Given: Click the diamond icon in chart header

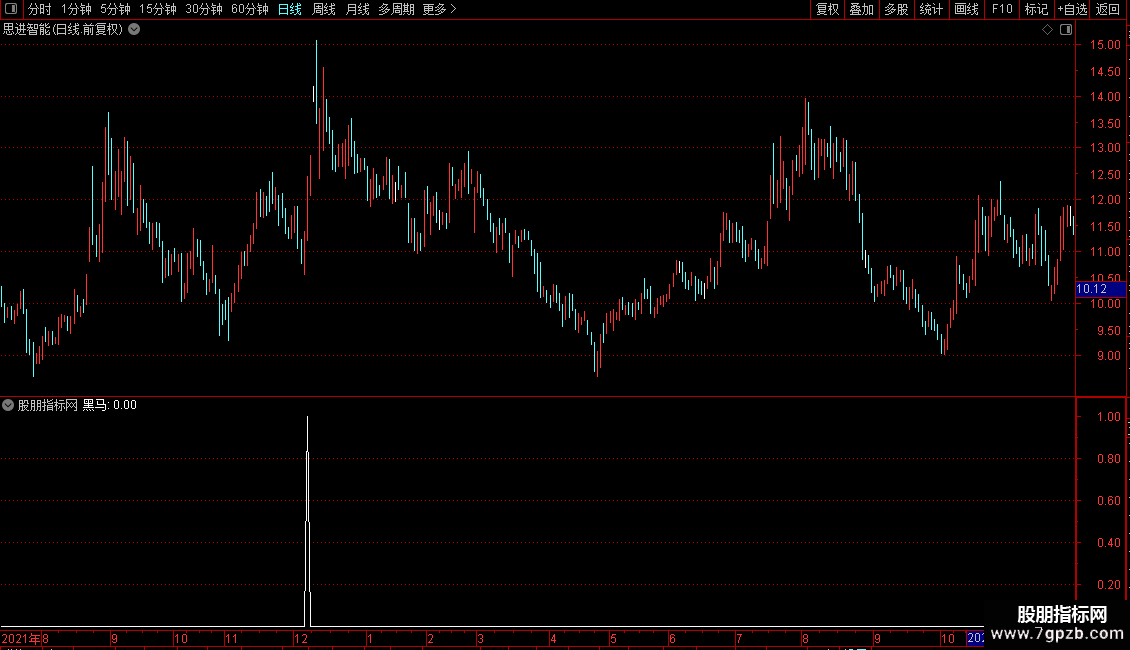Looking at the screenshot, I should pyautogui.click(x=1048, y=30).
